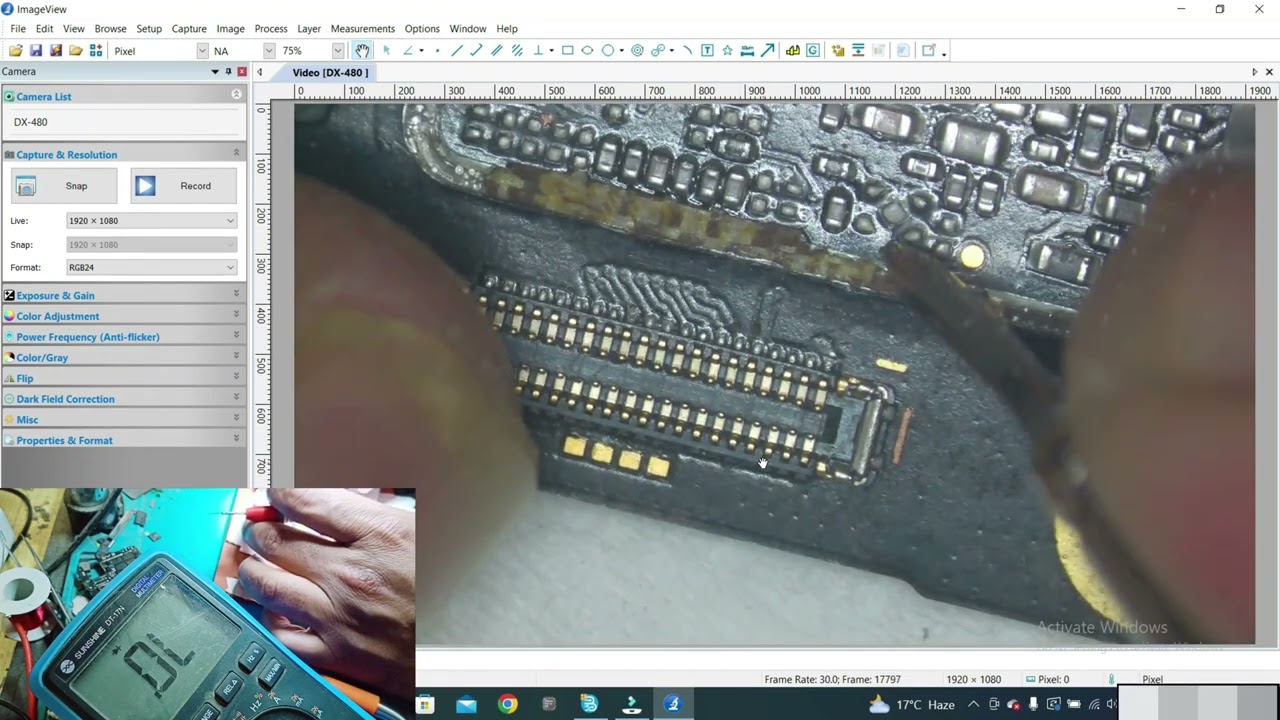Select the arrow pointer tool
This screenshot has width=1280, height=720.
point(386,50)
